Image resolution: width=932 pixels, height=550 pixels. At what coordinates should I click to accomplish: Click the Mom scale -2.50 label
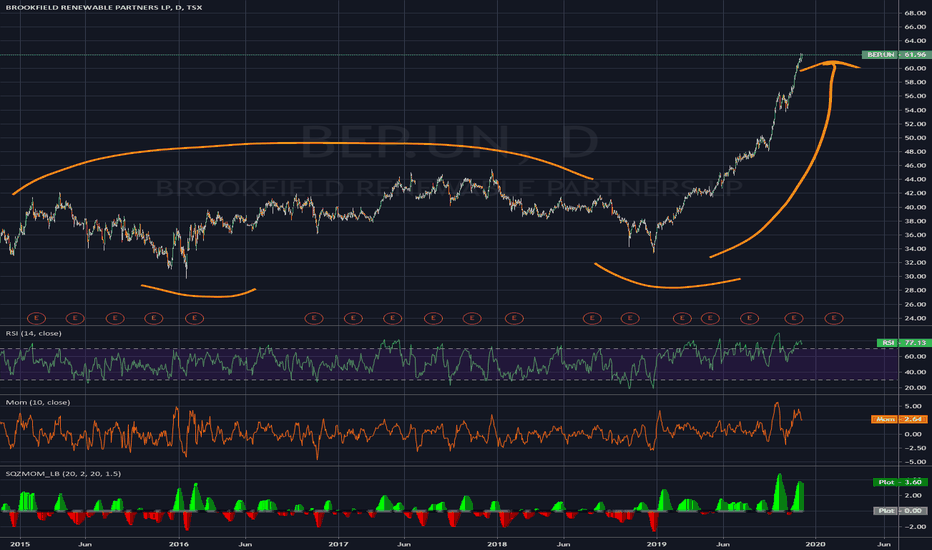coord(915,448)
